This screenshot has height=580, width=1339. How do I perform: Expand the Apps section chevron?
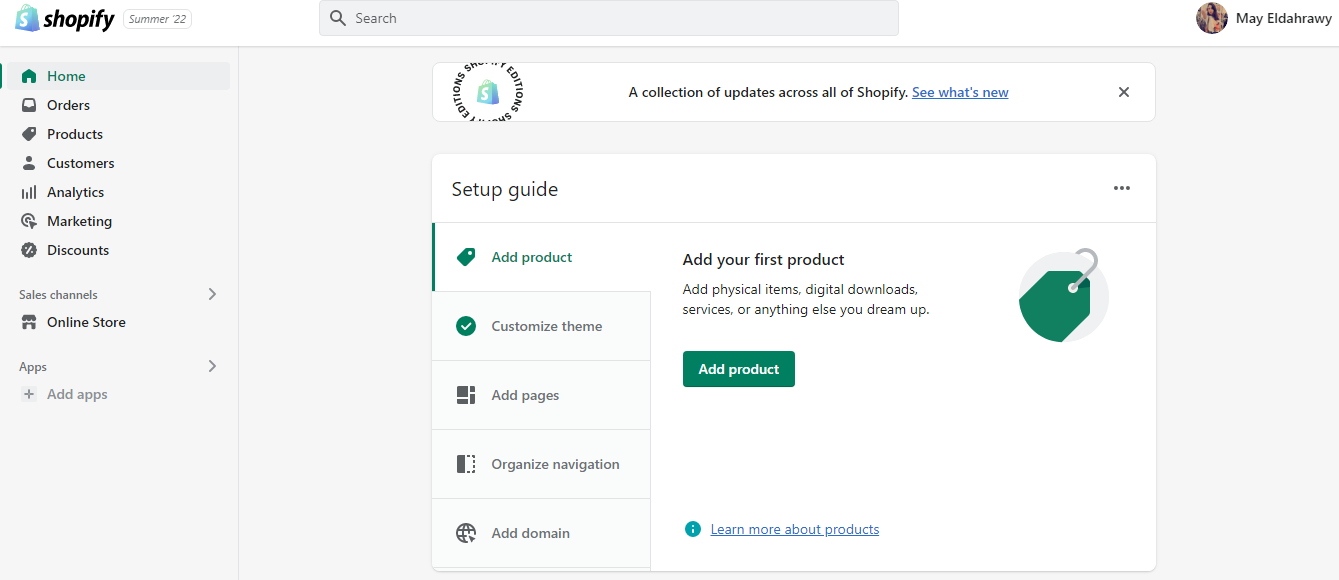[x=212, y=366]
